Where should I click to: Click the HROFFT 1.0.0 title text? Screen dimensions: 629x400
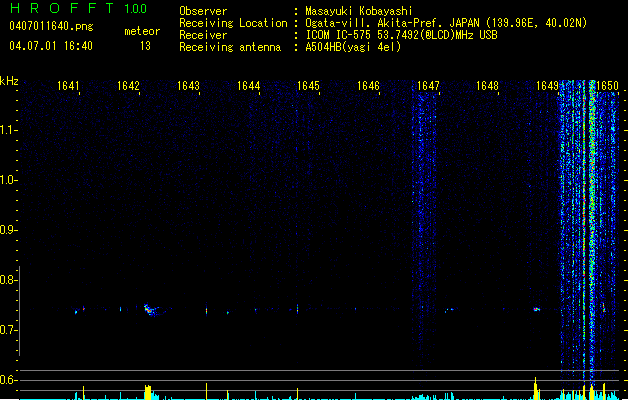(x=79, y=8)
